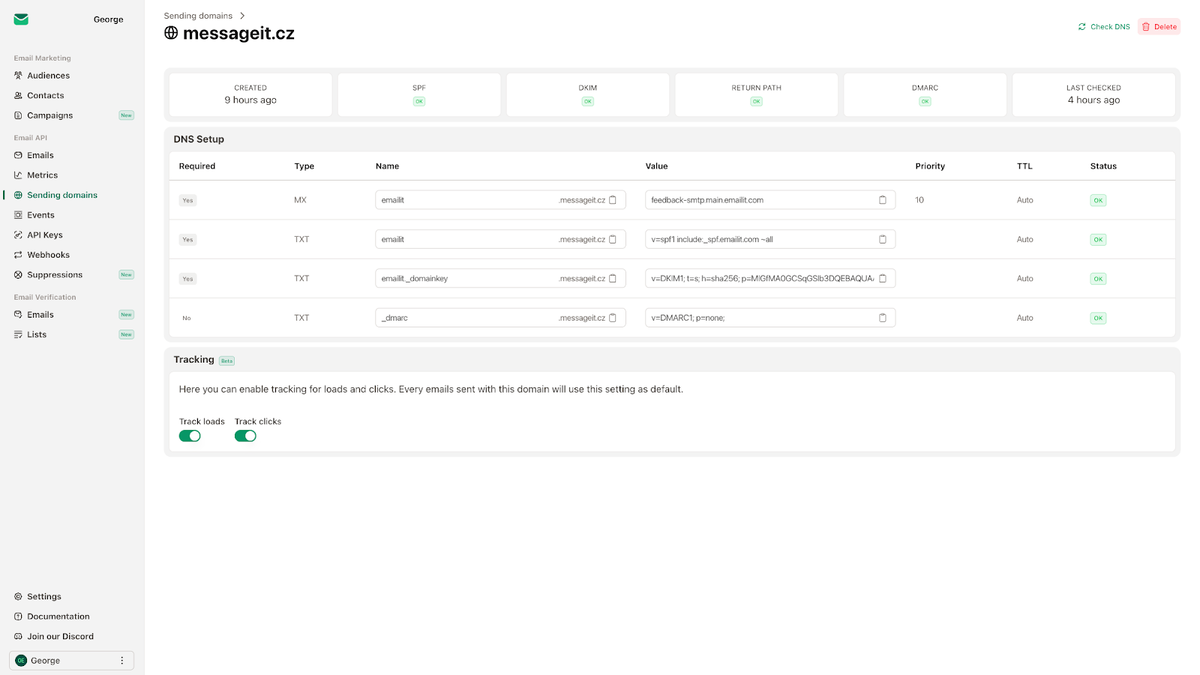Navigate to Metrics in the sidebar

[x=40, y=174]
